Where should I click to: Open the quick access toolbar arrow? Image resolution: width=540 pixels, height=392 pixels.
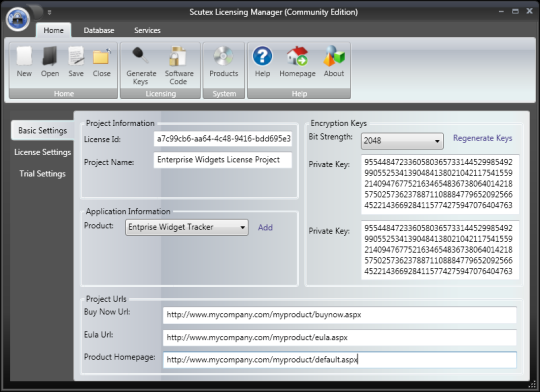[50, 12]
